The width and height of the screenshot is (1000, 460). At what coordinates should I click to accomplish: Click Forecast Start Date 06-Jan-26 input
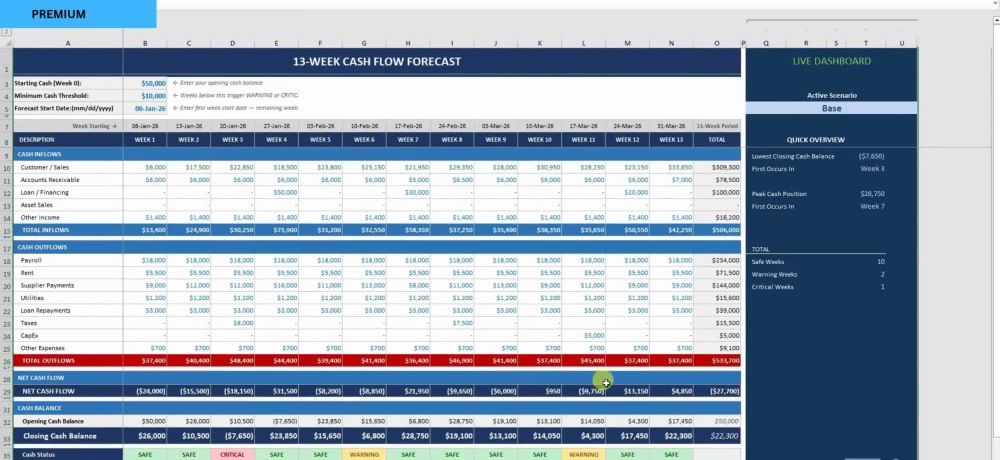[145, 108]
